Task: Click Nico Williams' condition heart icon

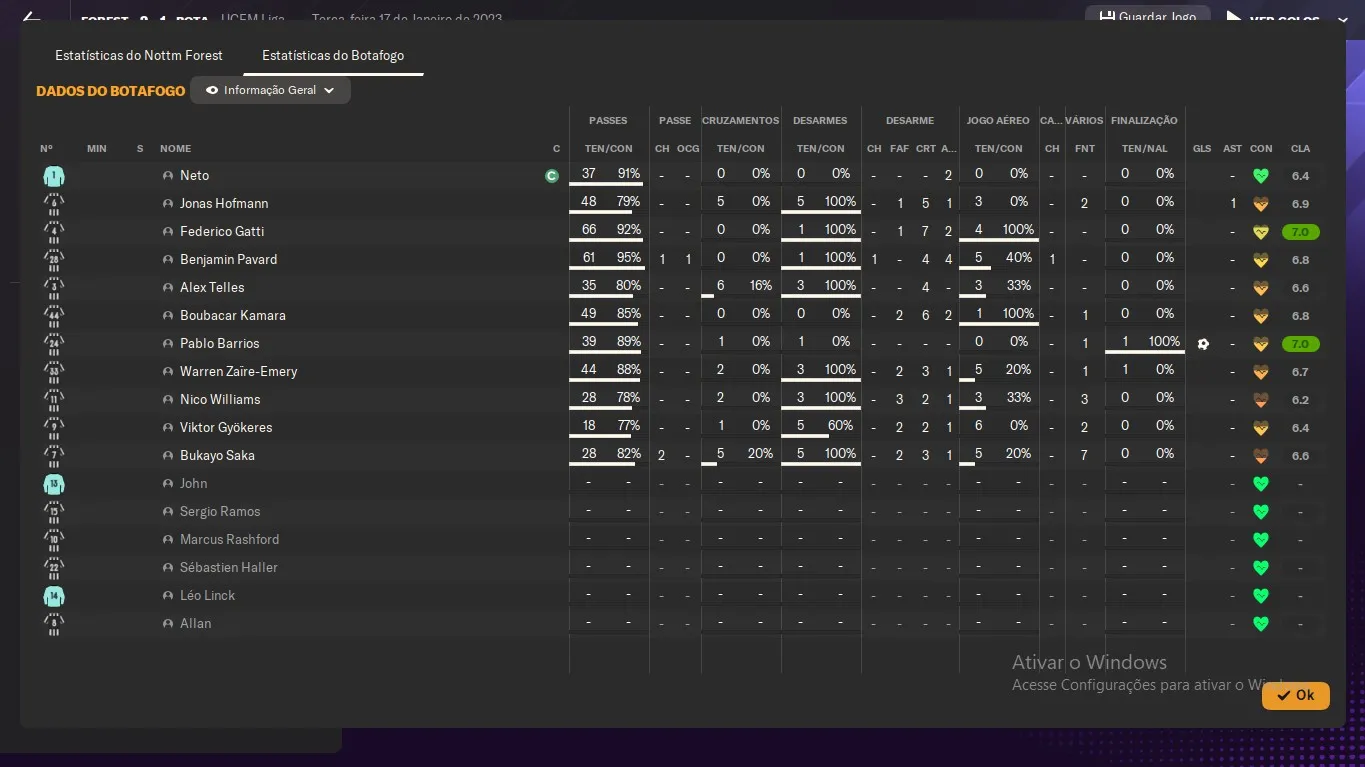Action: pos(1261,400)
